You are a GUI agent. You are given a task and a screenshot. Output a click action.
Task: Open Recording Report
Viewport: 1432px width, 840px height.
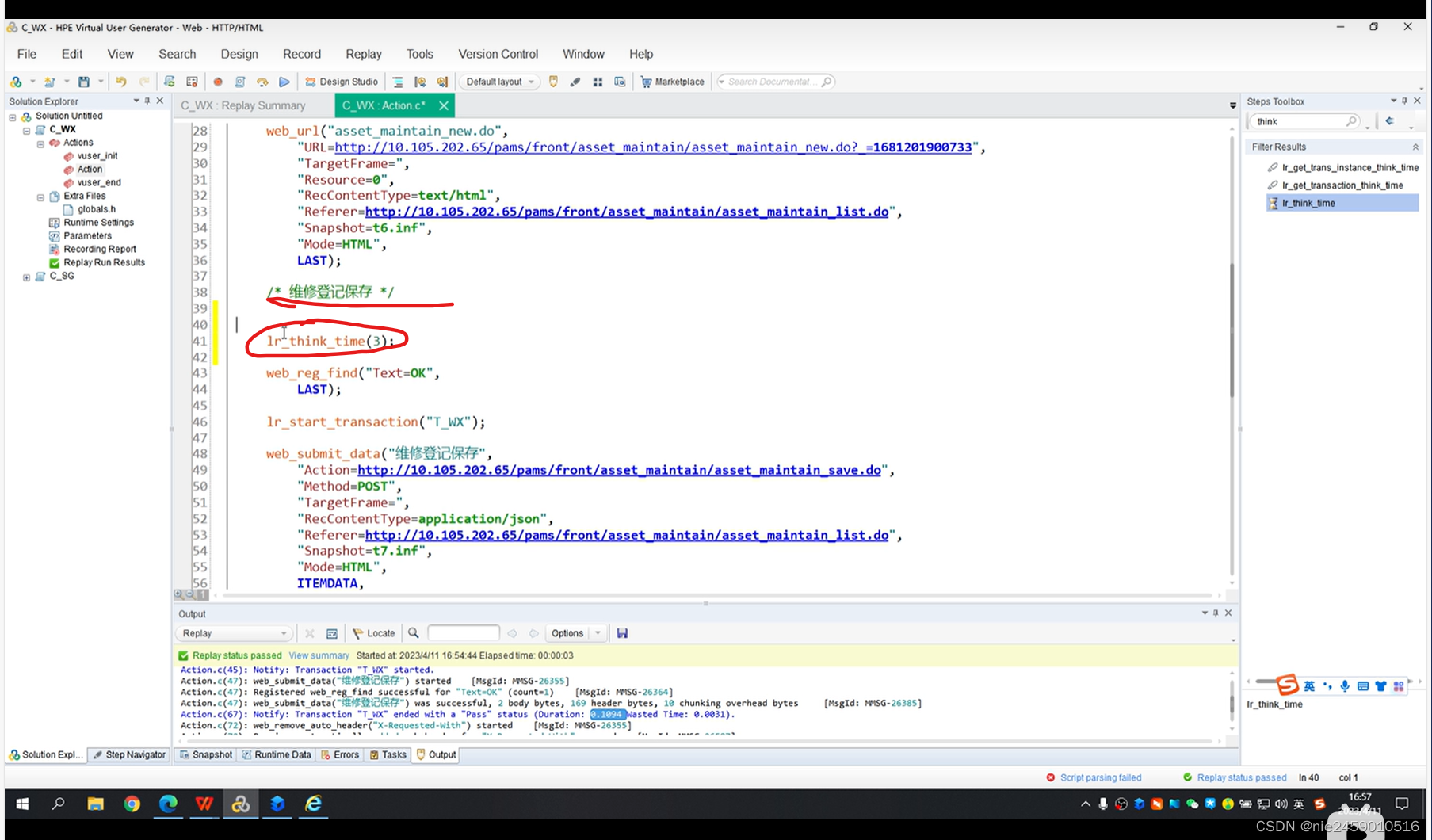coord(100,249)
